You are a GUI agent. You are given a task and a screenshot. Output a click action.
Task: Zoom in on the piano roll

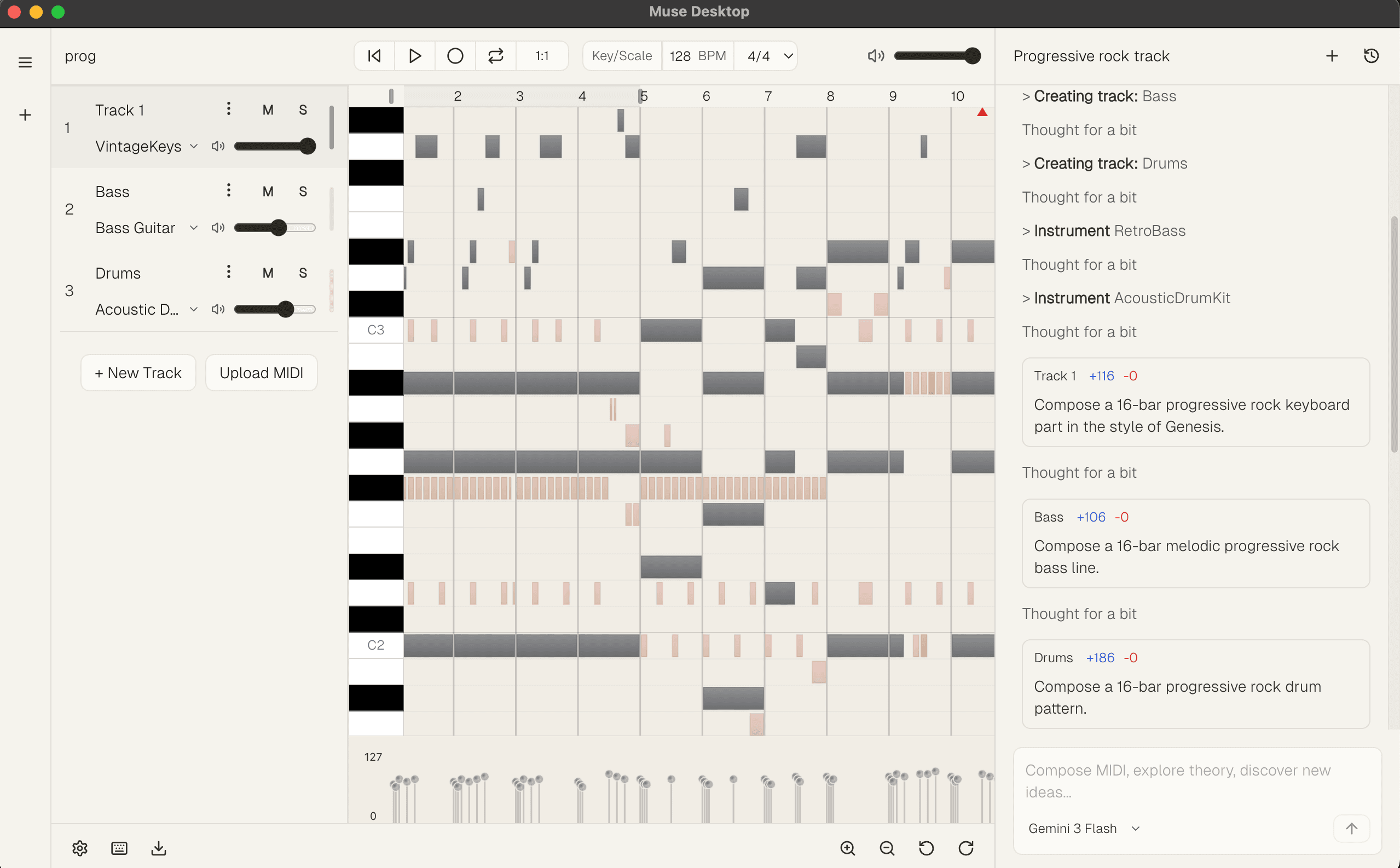click(847, 848)
